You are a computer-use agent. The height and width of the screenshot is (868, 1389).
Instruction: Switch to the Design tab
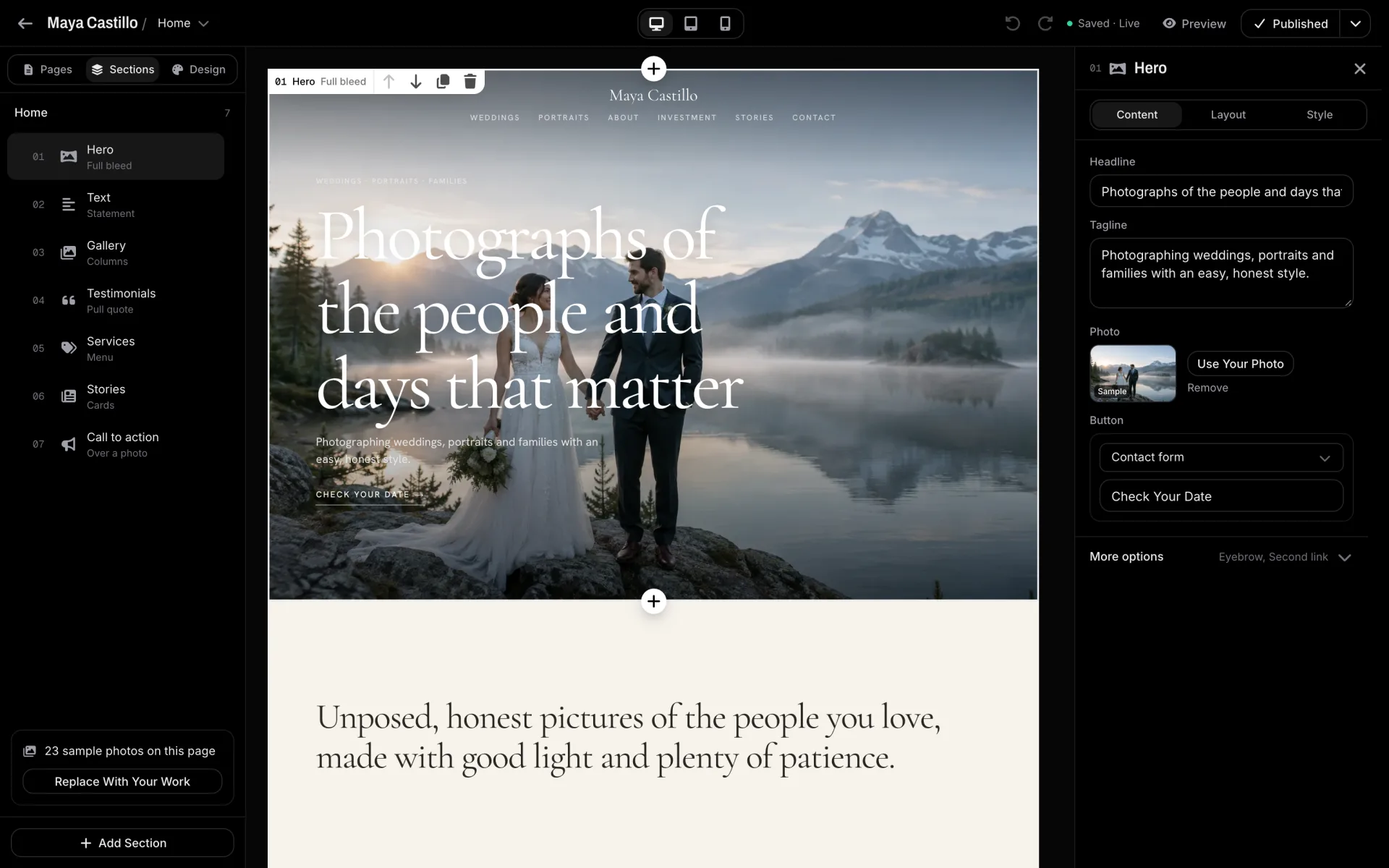(x=199, y=69)
